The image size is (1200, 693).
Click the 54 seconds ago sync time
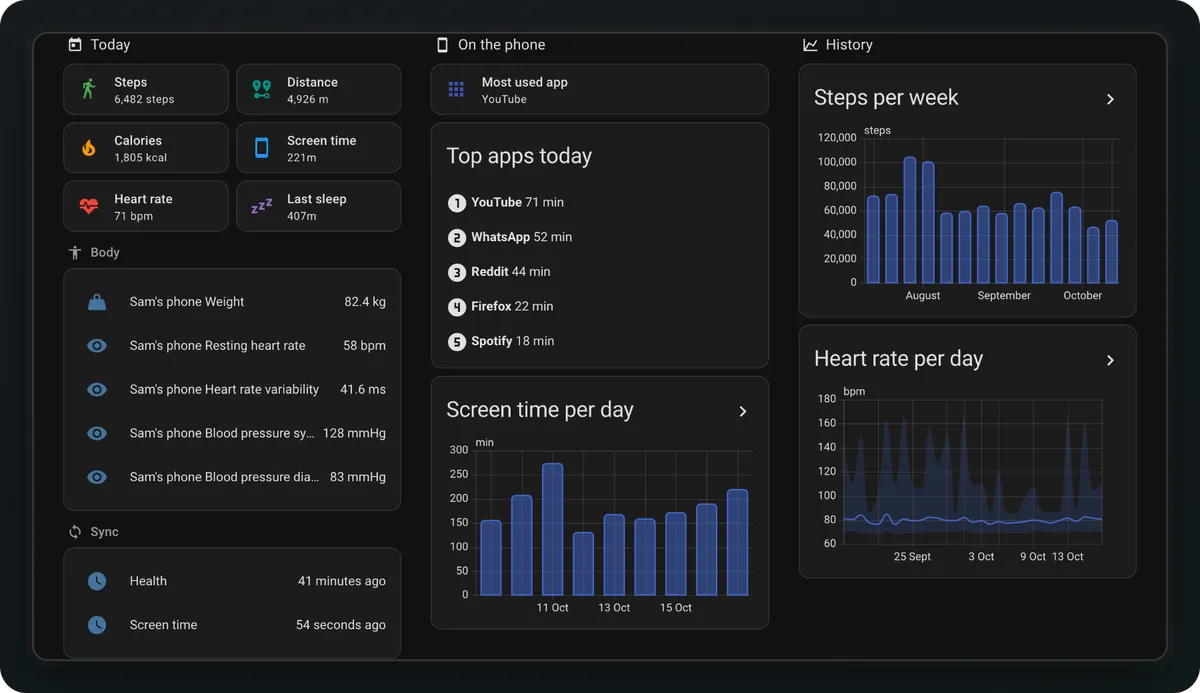pos(341,625)
